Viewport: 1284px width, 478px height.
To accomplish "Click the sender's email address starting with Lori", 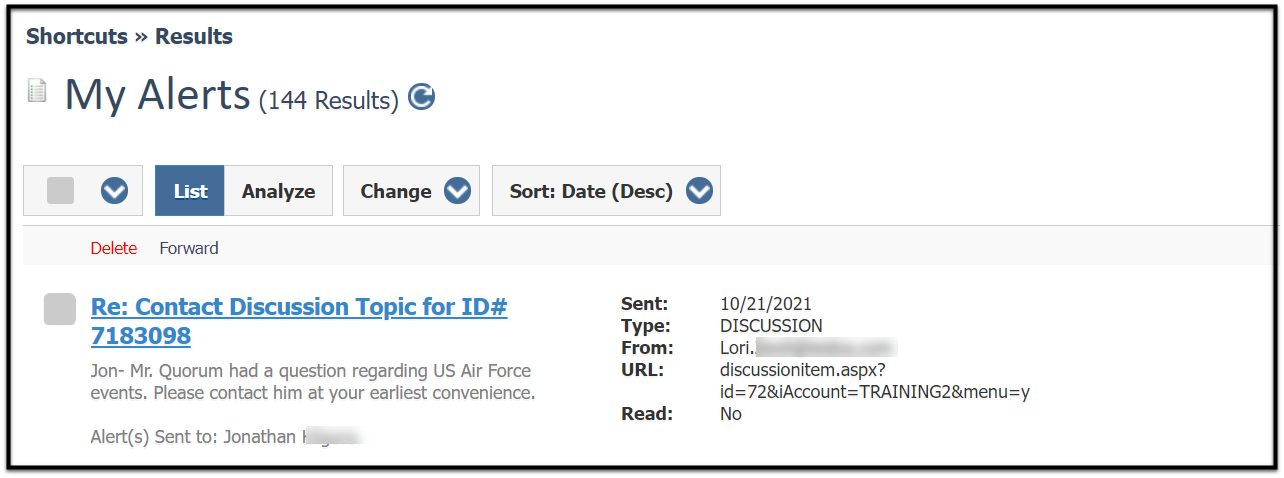I will coord(808,348).
